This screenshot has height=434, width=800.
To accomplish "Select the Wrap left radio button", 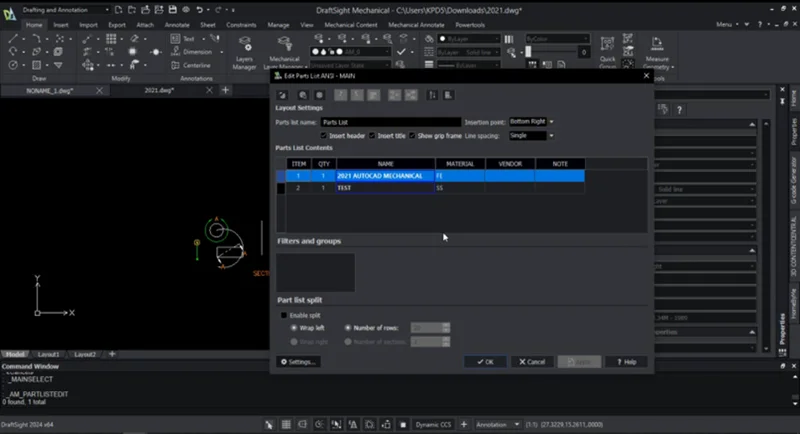I will pos(293,327).
